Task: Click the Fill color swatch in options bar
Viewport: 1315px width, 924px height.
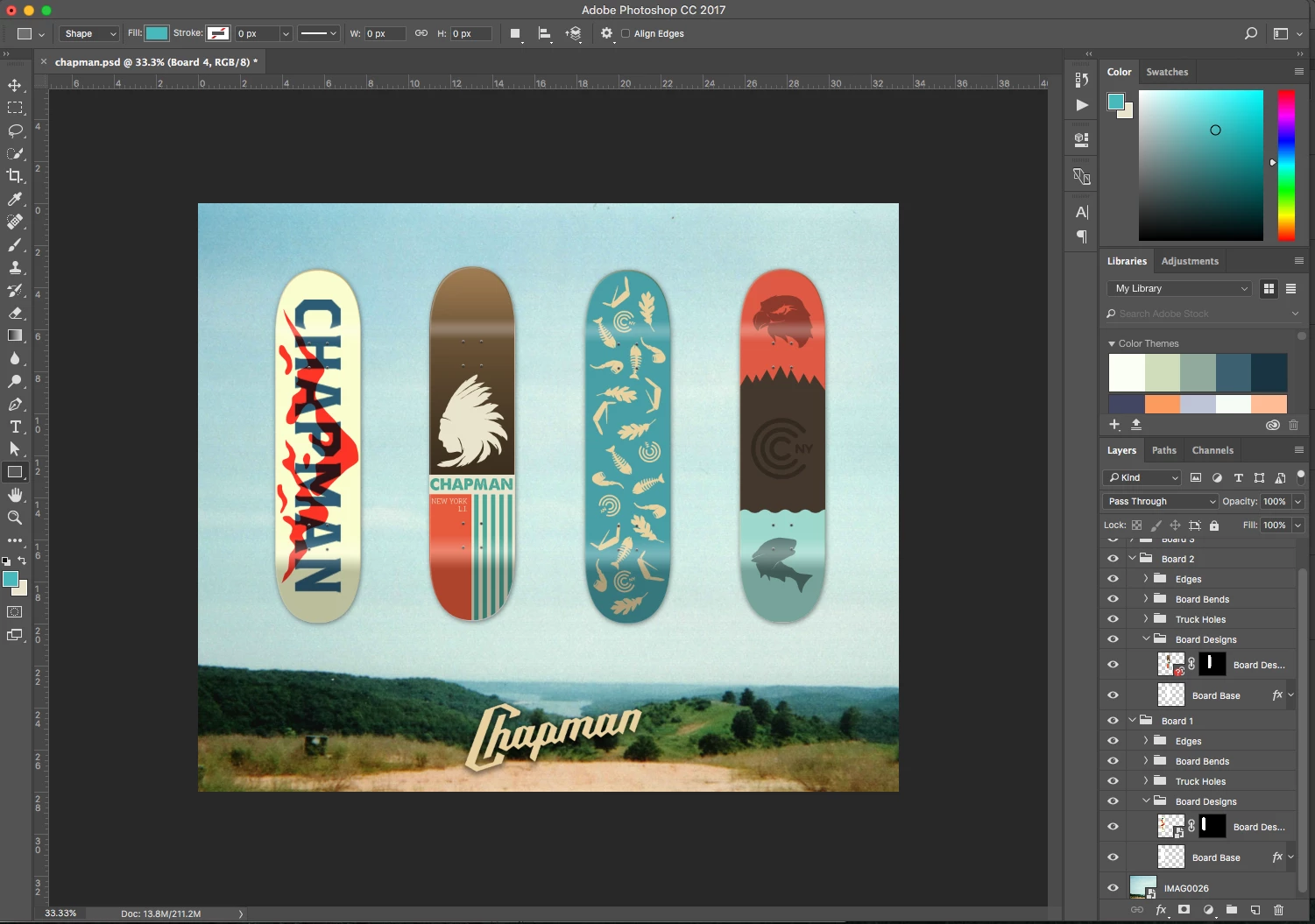Action: pyautogui.click(x=157, y=33)
